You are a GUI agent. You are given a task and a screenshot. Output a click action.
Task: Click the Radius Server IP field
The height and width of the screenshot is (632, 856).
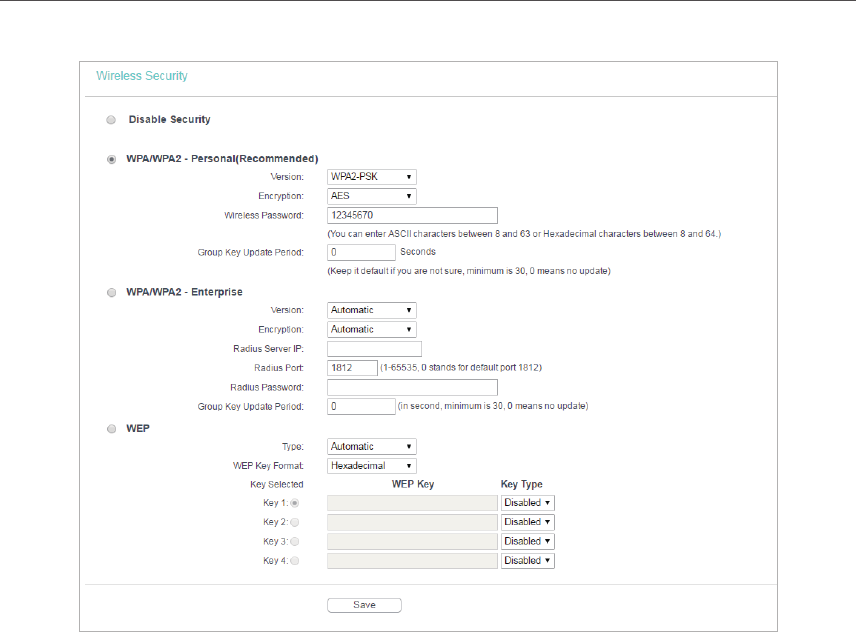[374, 349]
